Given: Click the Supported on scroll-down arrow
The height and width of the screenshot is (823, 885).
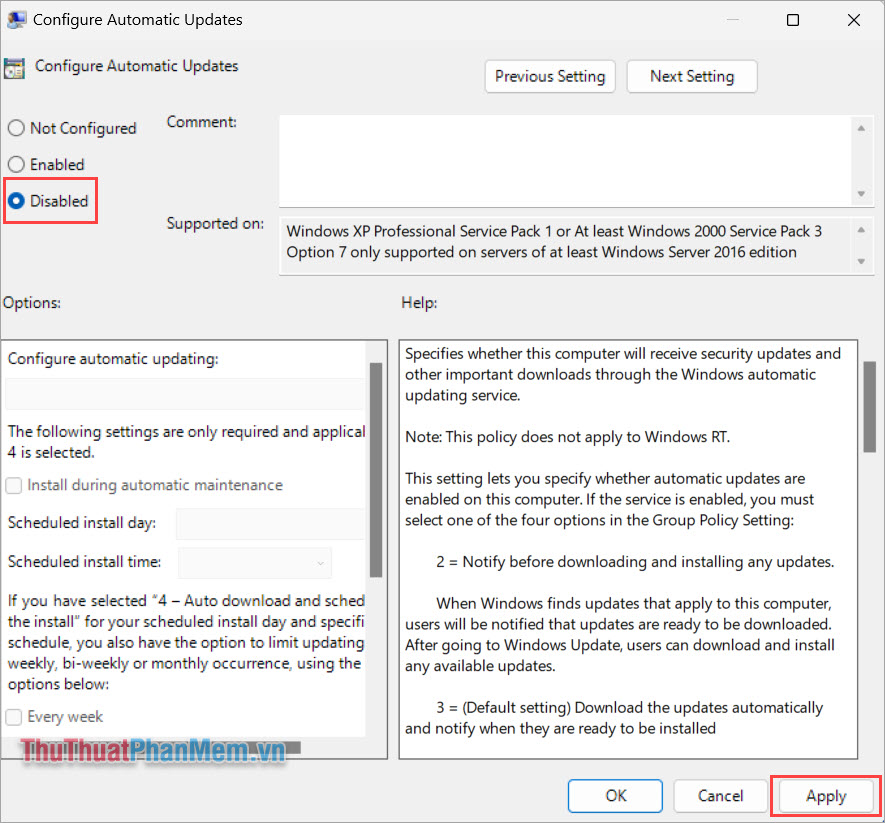Looking at the screenshot, I should click(862, 262).
